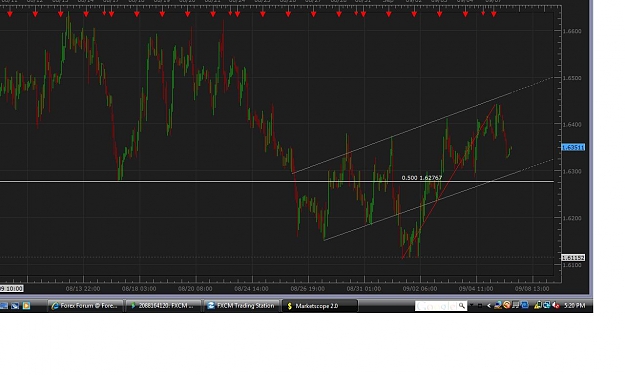Click the blue current price label 1.6351
Image resolution: width=625 pixels, height=375 pixels.
(x=573, y=147)
